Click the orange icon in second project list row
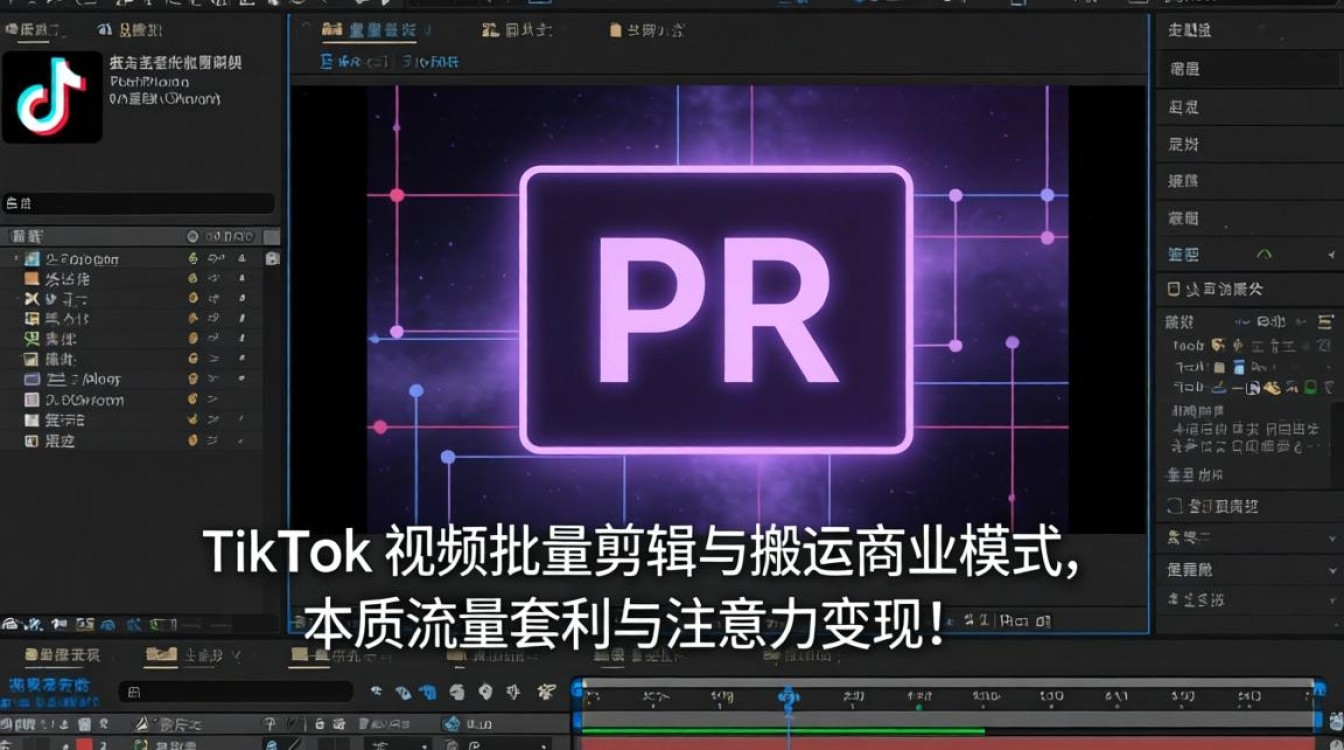The image size is (1344, 750). [x=32, y=279]
